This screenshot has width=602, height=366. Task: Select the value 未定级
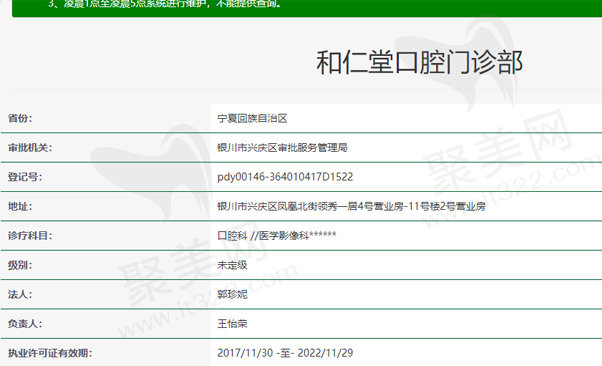click(232, 265)
